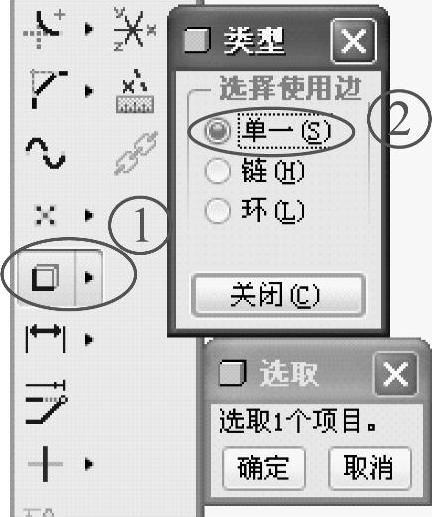Click the 确定 button in 选取 dialog

pos(263,468)
